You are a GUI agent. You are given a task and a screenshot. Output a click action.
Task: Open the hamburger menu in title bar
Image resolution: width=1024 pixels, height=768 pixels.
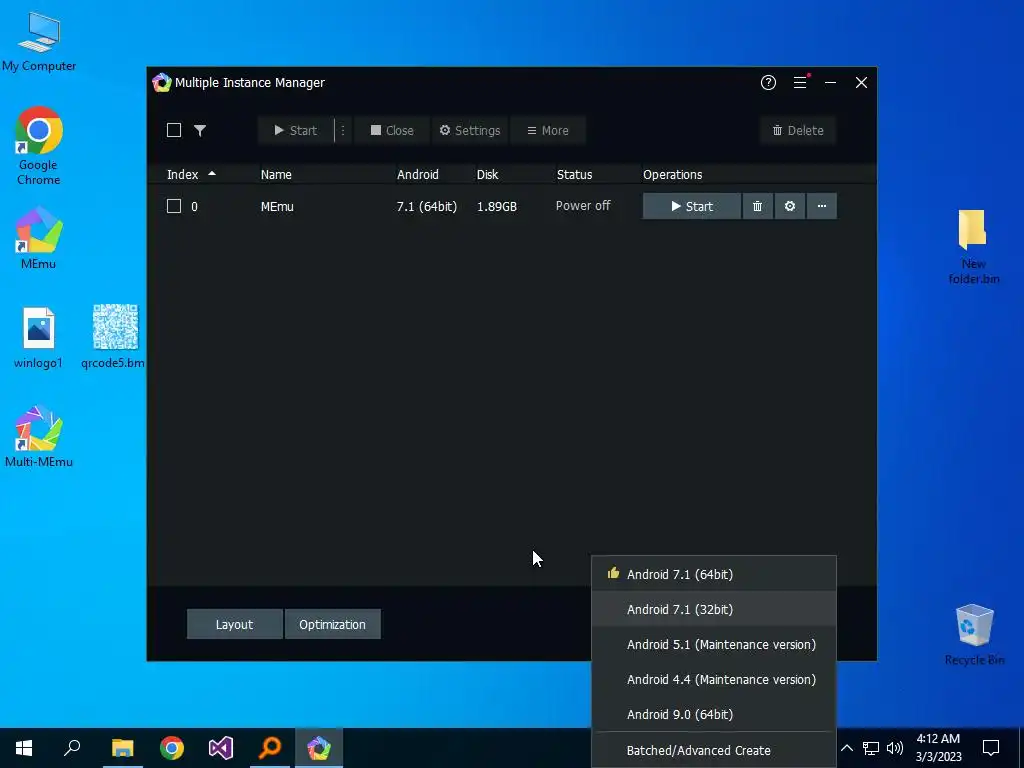(800, 82)
